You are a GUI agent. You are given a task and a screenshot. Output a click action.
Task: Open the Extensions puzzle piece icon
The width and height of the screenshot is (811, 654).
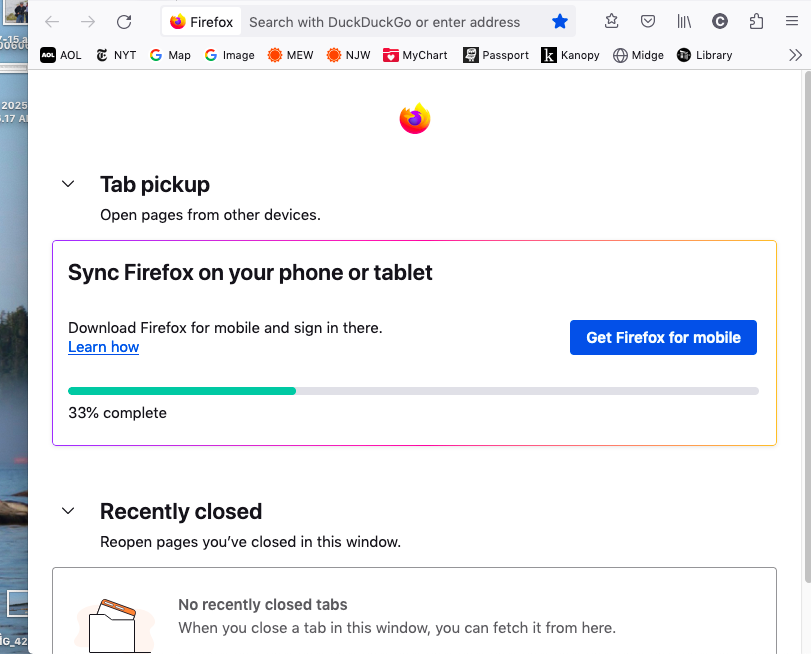click(756, 21)
